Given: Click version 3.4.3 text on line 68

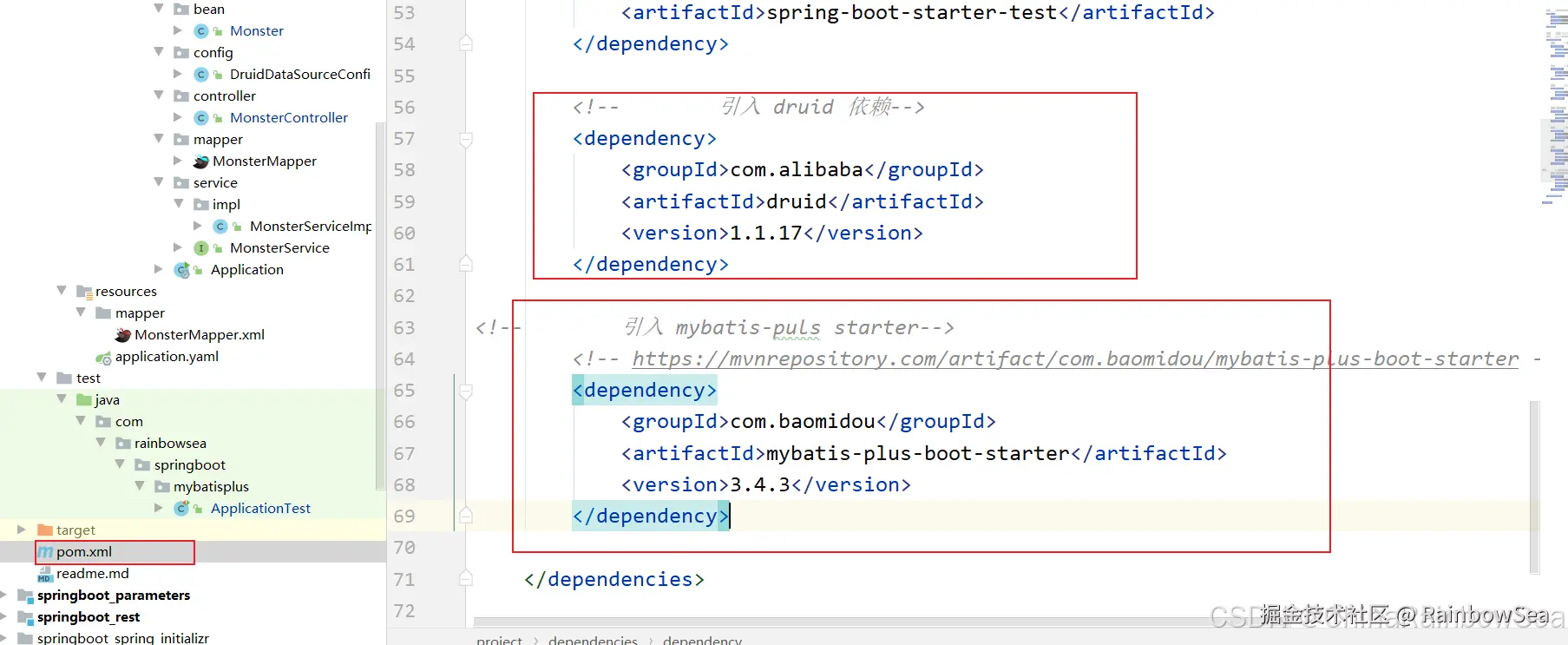Looking at the screenshot, I should pos(759,484).
